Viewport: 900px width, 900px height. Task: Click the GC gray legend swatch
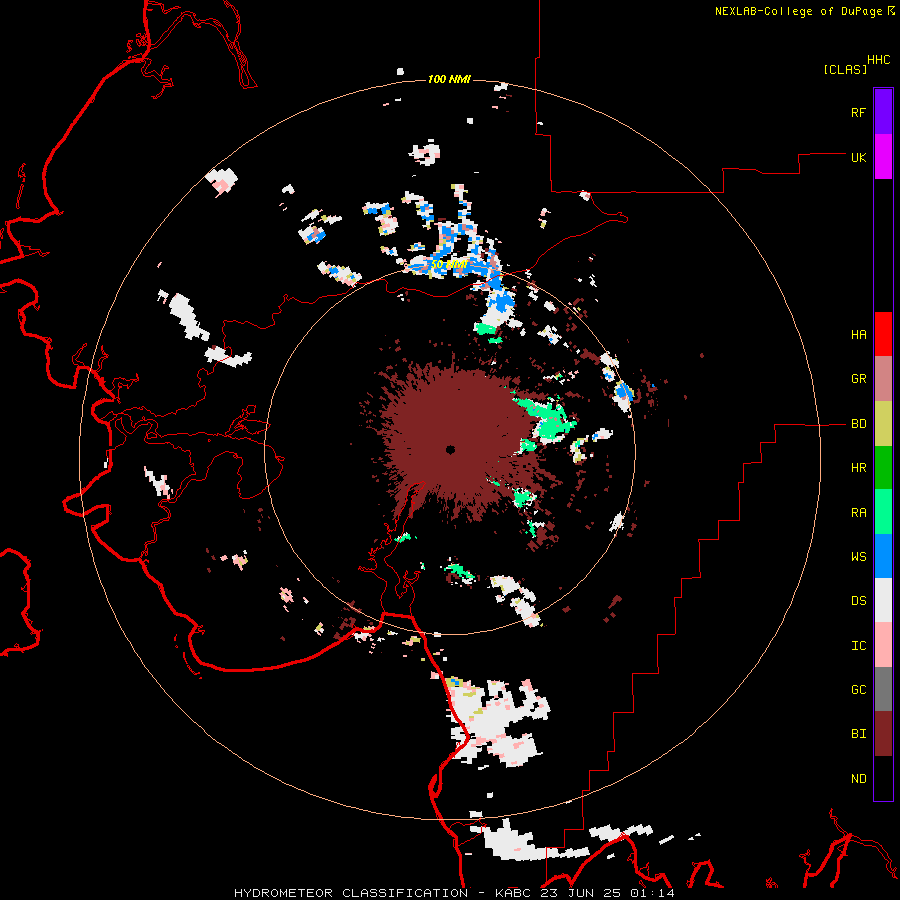[x=883, y=689]
